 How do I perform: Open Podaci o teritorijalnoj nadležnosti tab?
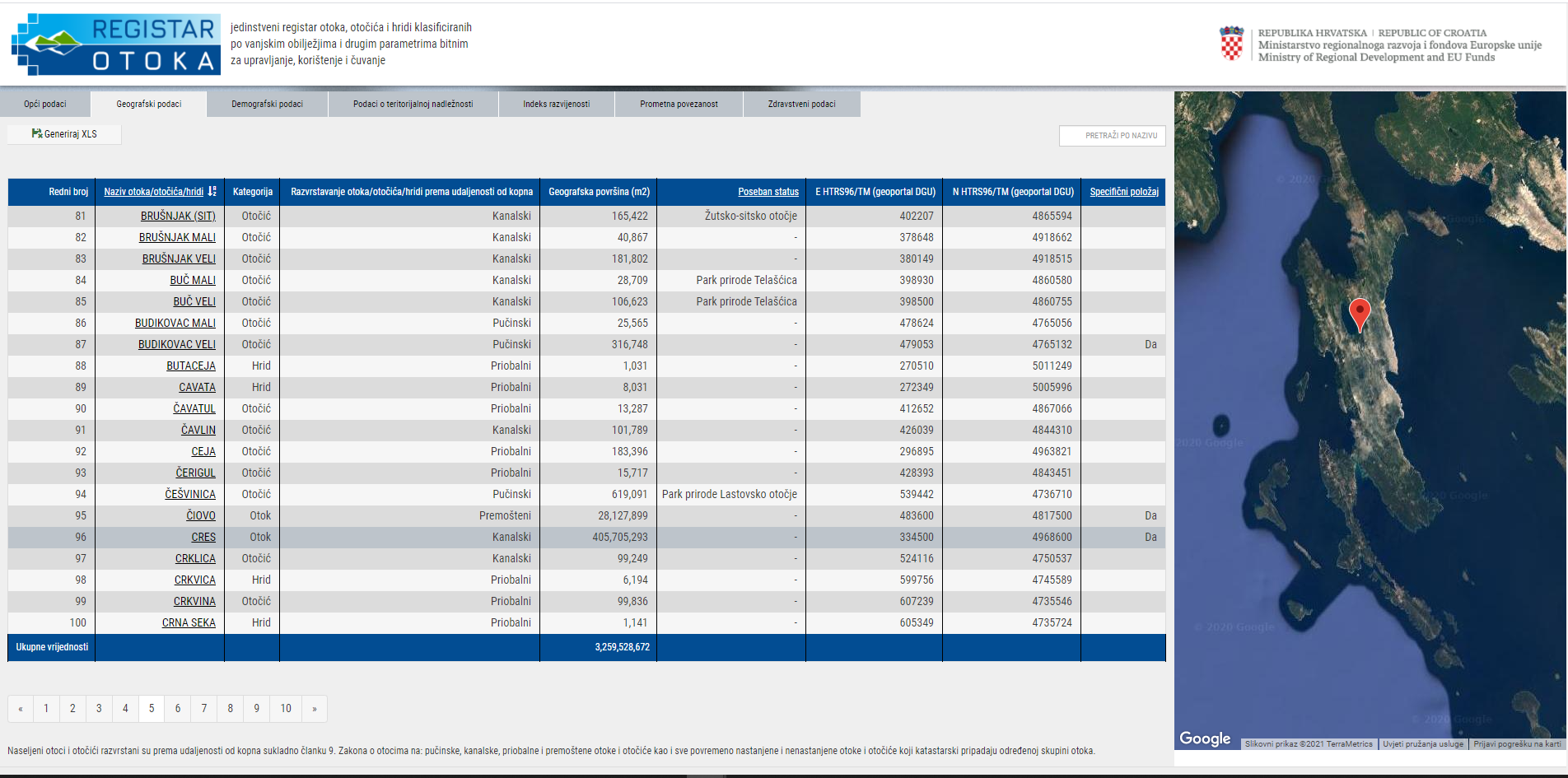click(413, 105)
